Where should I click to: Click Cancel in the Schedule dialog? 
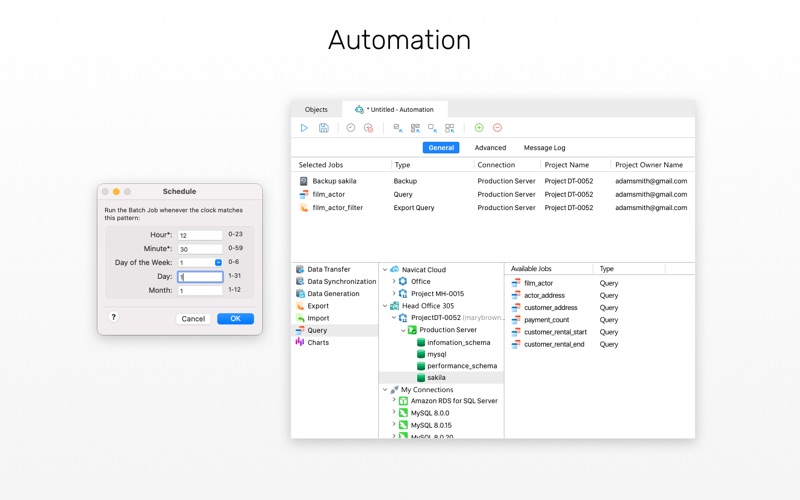(x=193, y=318)
